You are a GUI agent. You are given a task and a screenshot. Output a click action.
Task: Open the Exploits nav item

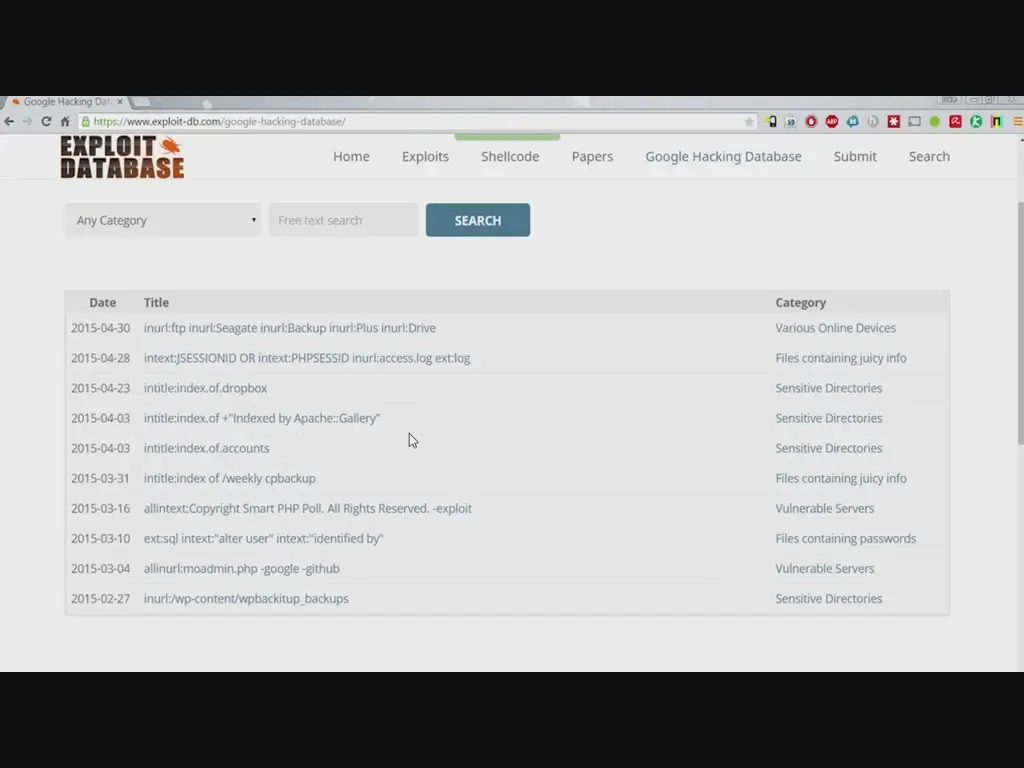(425, 157)
